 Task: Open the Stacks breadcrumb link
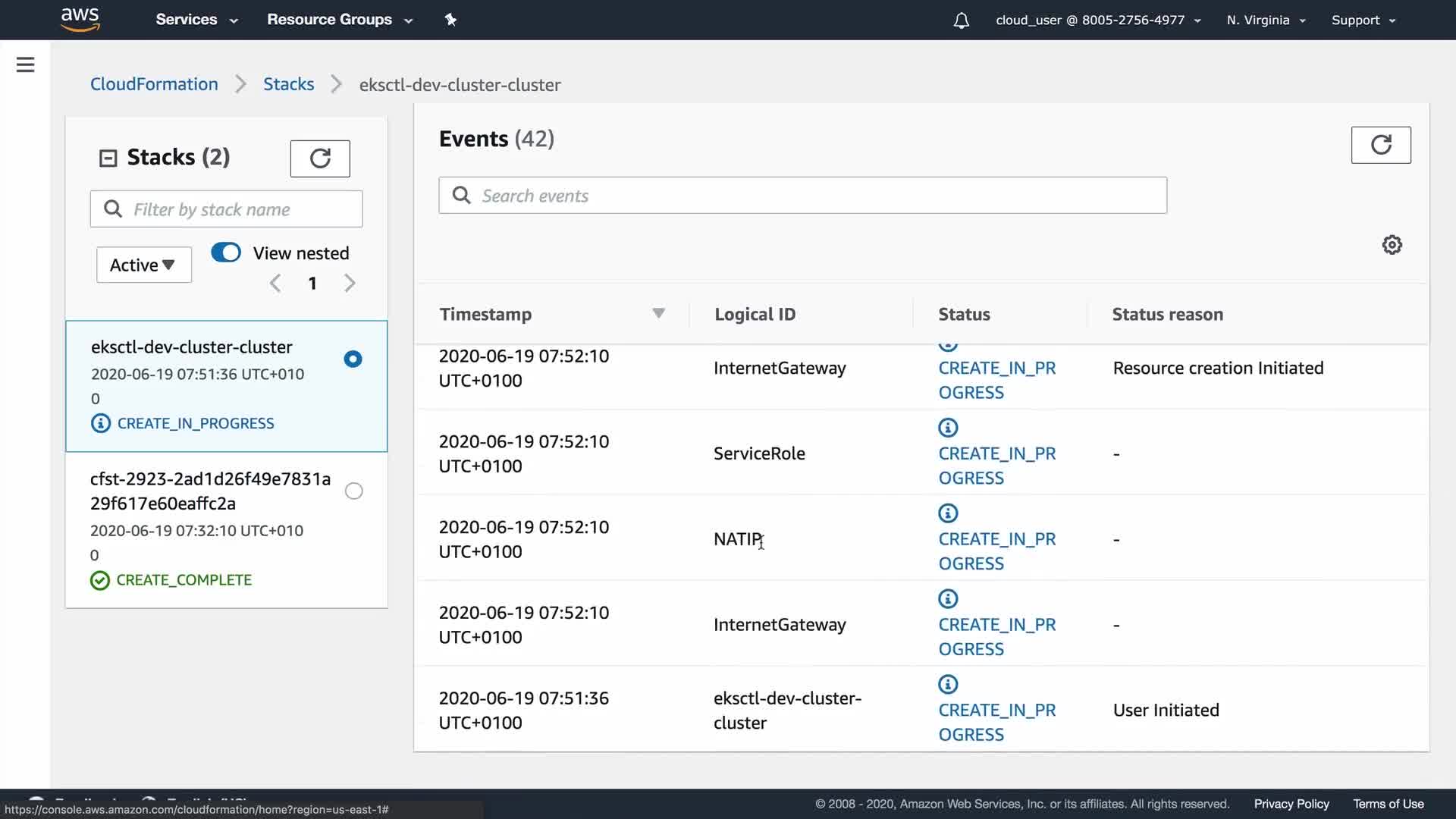tap(288, 84)
